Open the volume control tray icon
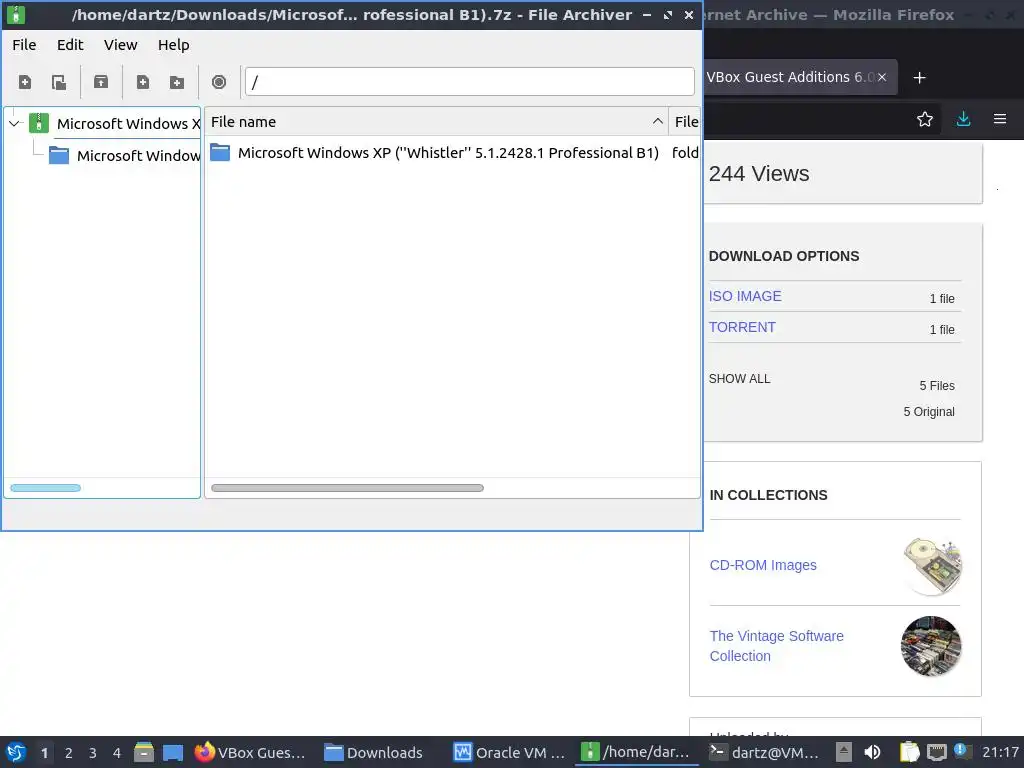The height and width of the screenshot is (768, 1024). click(872, 752)
